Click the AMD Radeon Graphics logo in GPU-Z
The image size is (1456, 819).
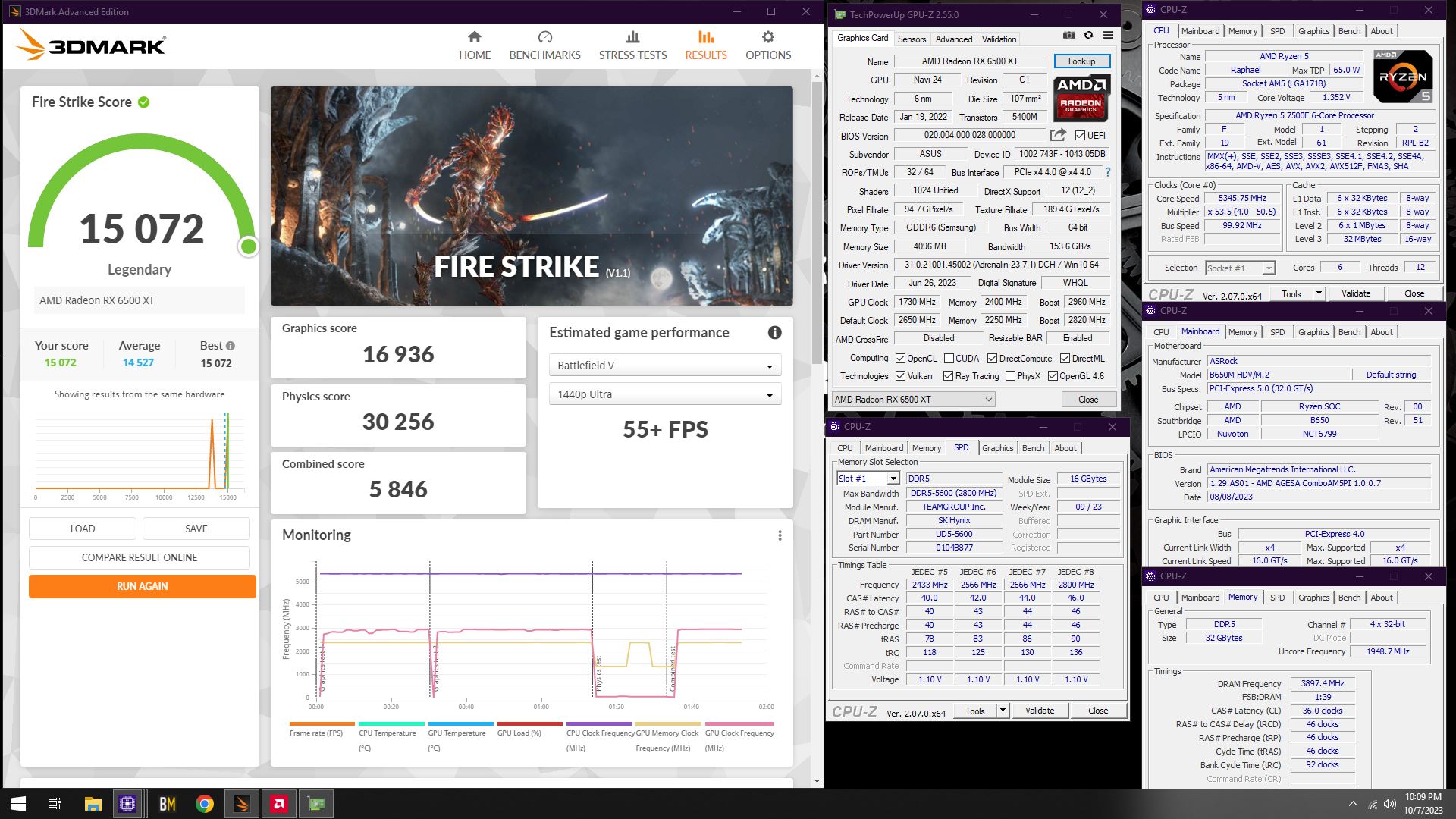click(1081, 98)
